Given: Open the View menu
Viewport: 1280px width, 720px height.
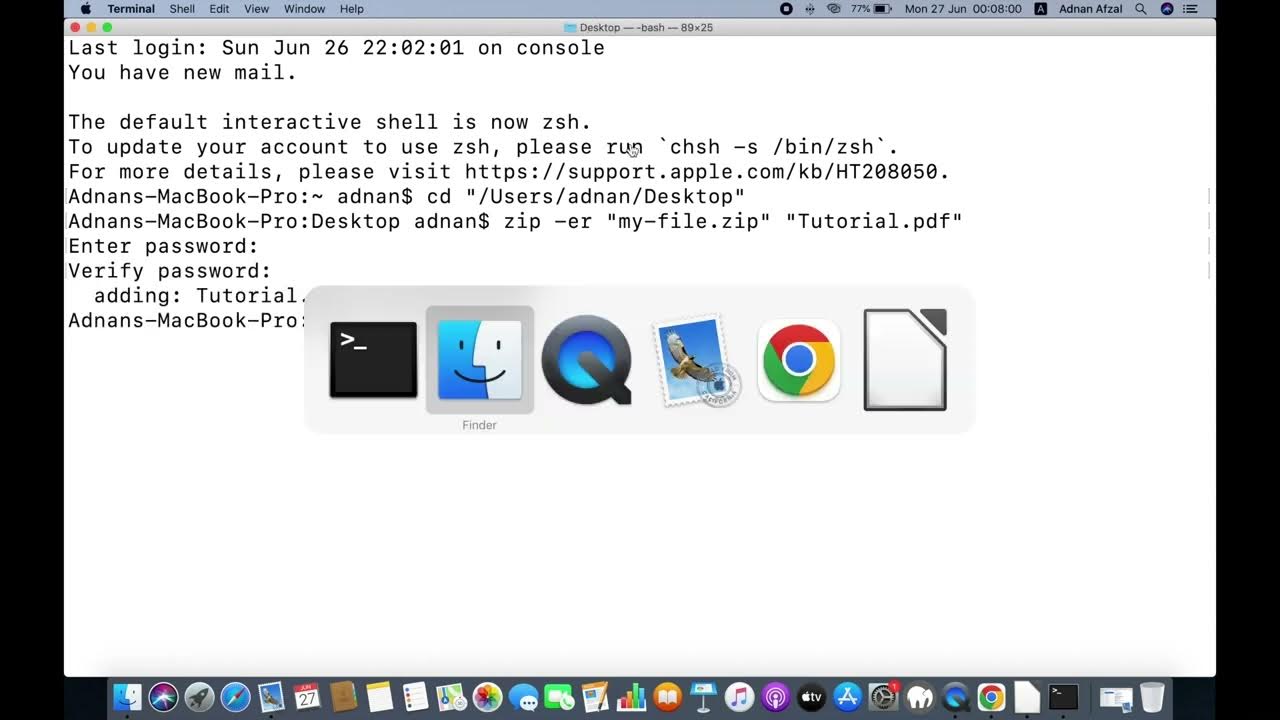Looking at the screenshot, I should (257, 9).
